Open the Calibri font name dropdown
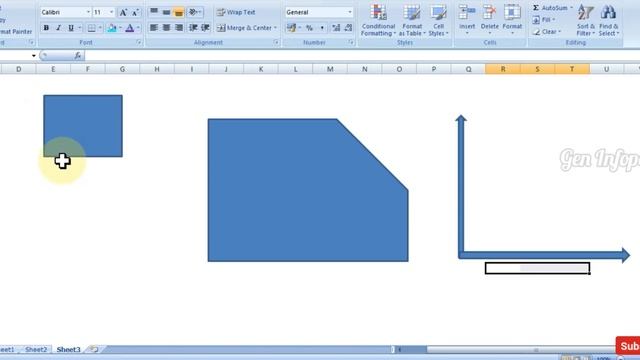The image size is (640, 360). [x=88, y=12]
